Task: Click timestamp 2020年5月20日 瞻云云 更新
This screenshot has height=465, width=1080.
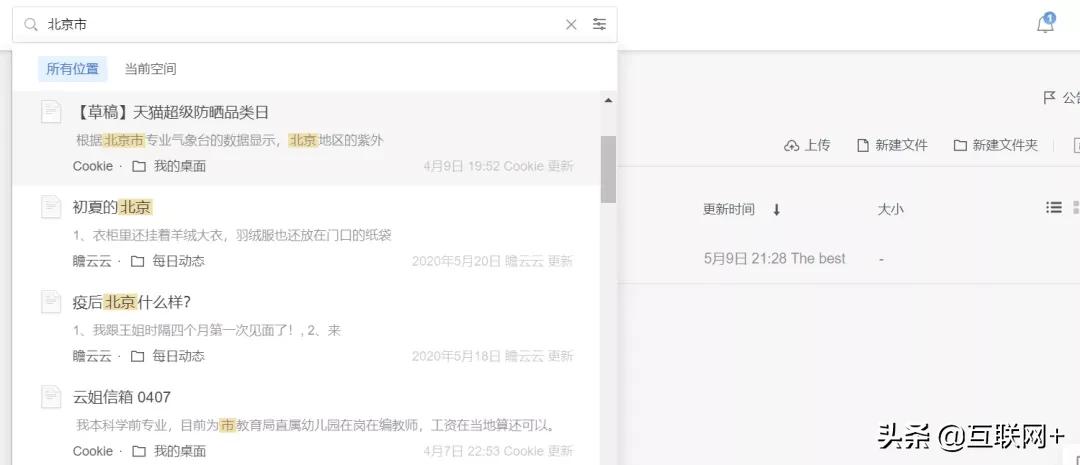Action: (492, 261)
